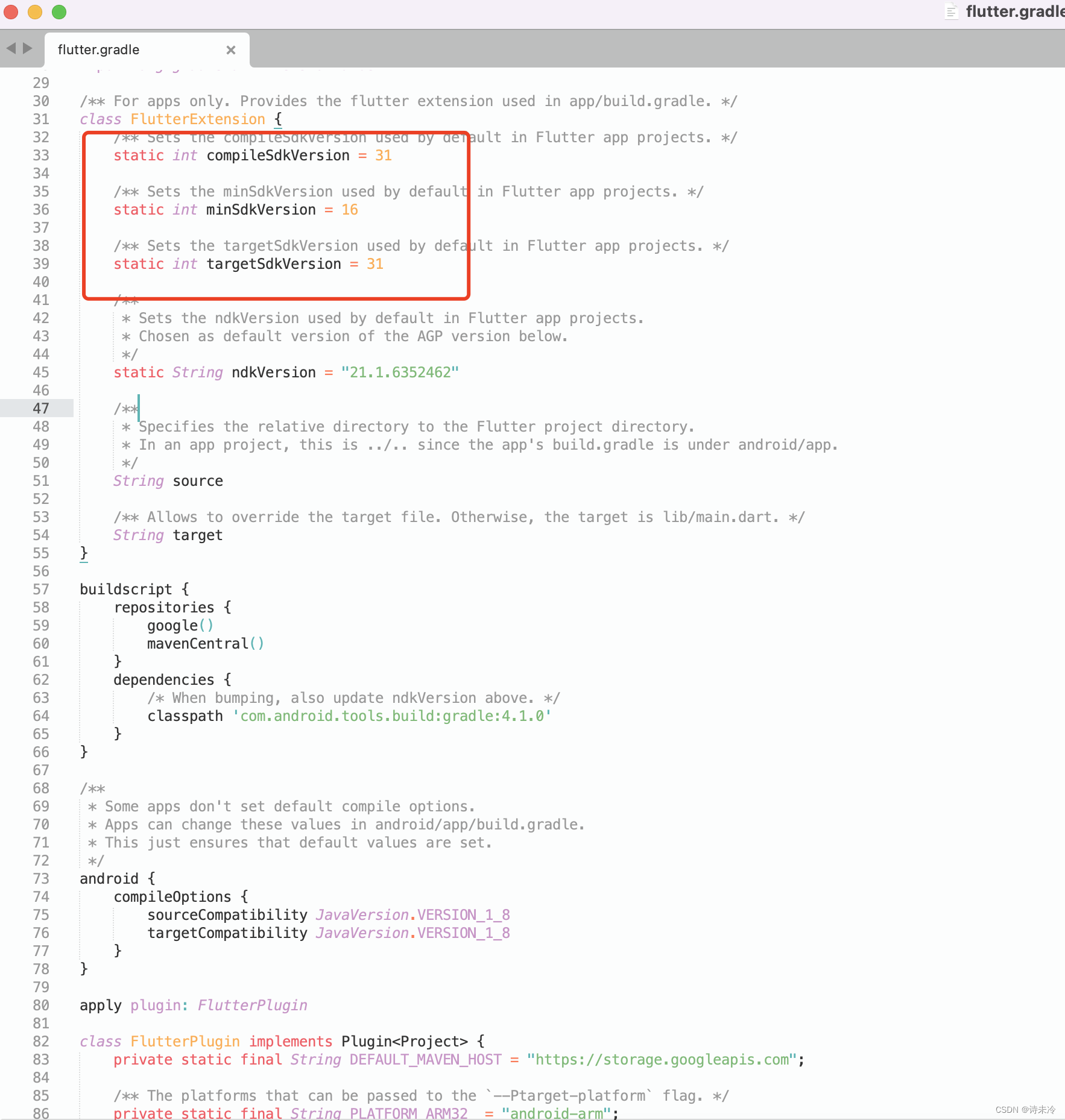Click the yellow minimize traffic-light button

34,12
